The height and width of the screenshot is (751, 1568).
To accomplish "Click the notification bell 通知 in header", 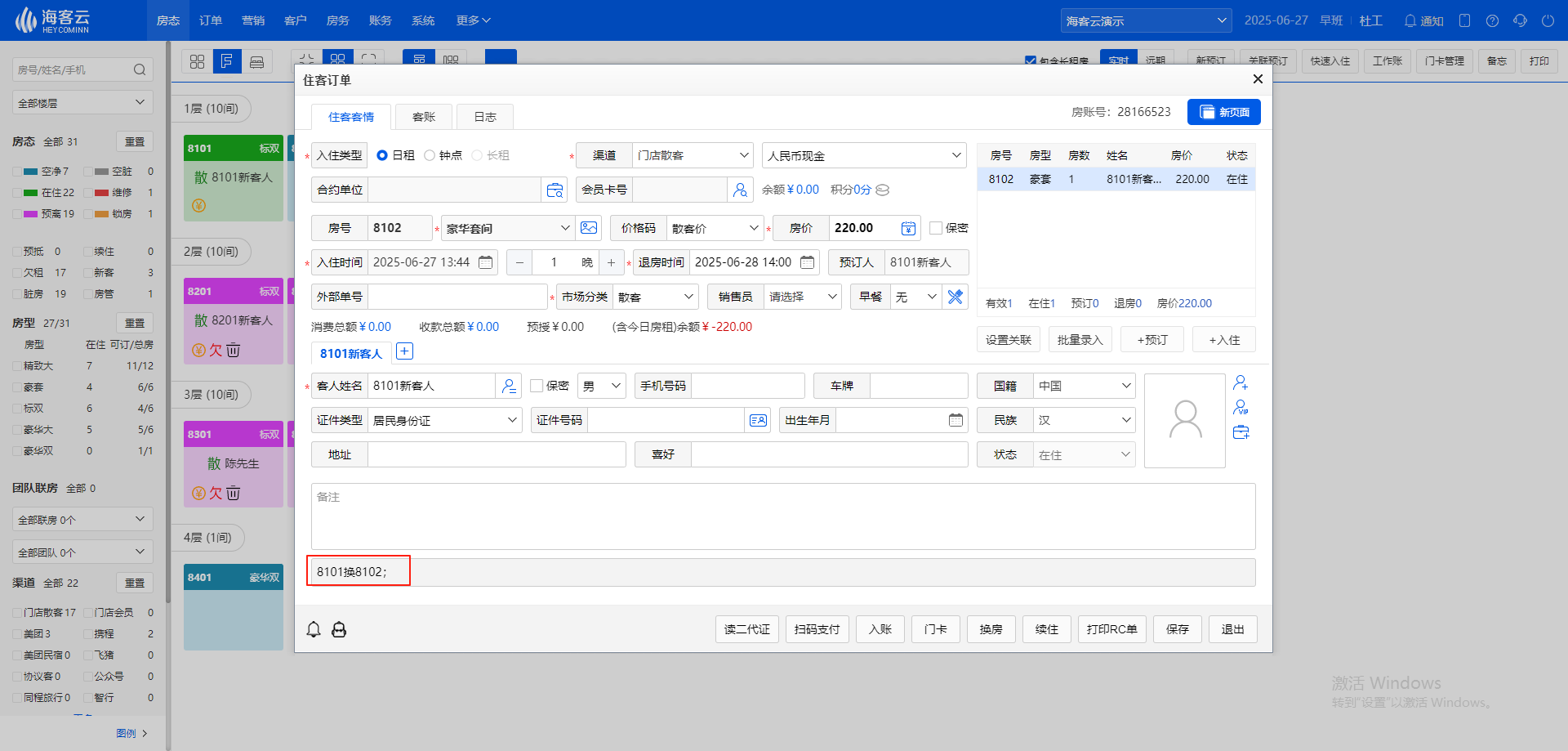I will (x=1423, y=20).
